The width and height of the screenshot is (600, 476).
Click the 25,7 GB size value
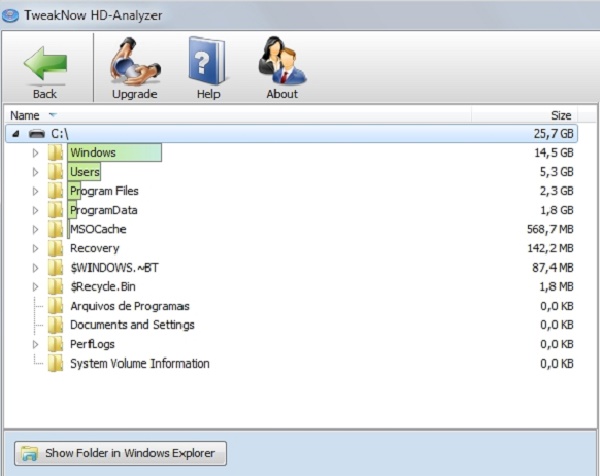(x=553, y=134)
